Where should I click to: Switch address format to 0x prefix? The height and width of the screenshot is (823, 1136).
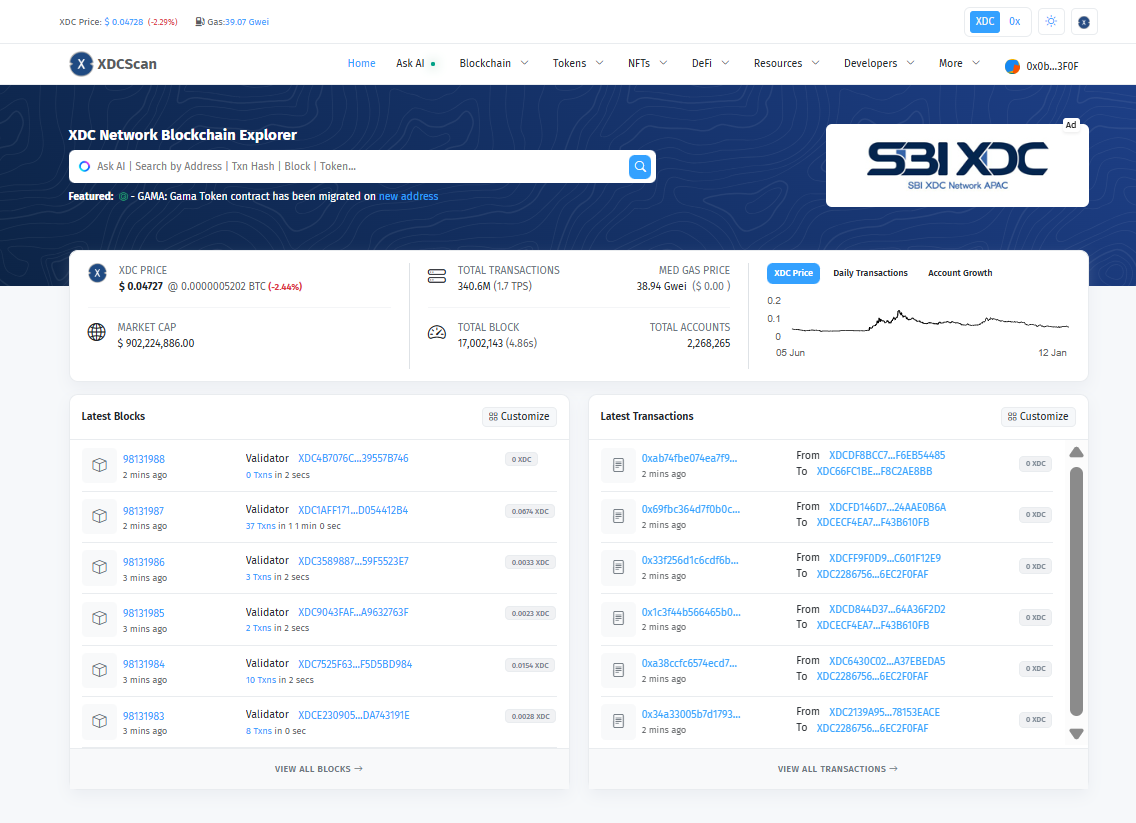pos(1014,22)
